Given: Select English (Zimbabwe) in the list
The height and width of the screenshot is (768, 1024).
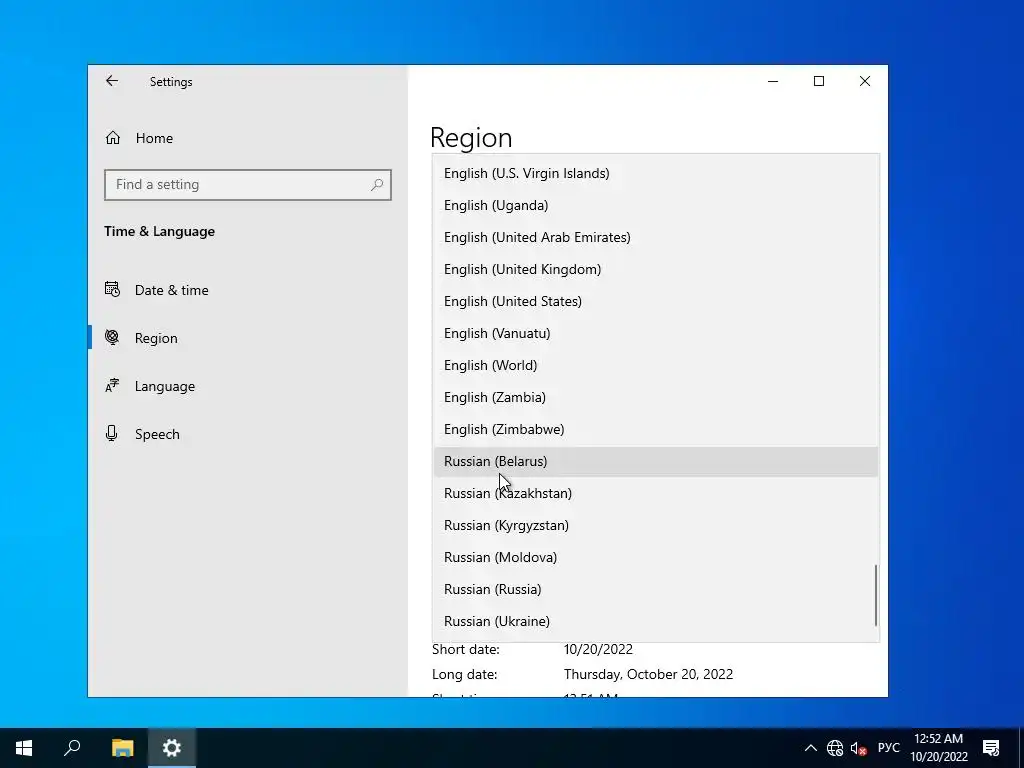Looking at the screenshot, I should 656,429.
